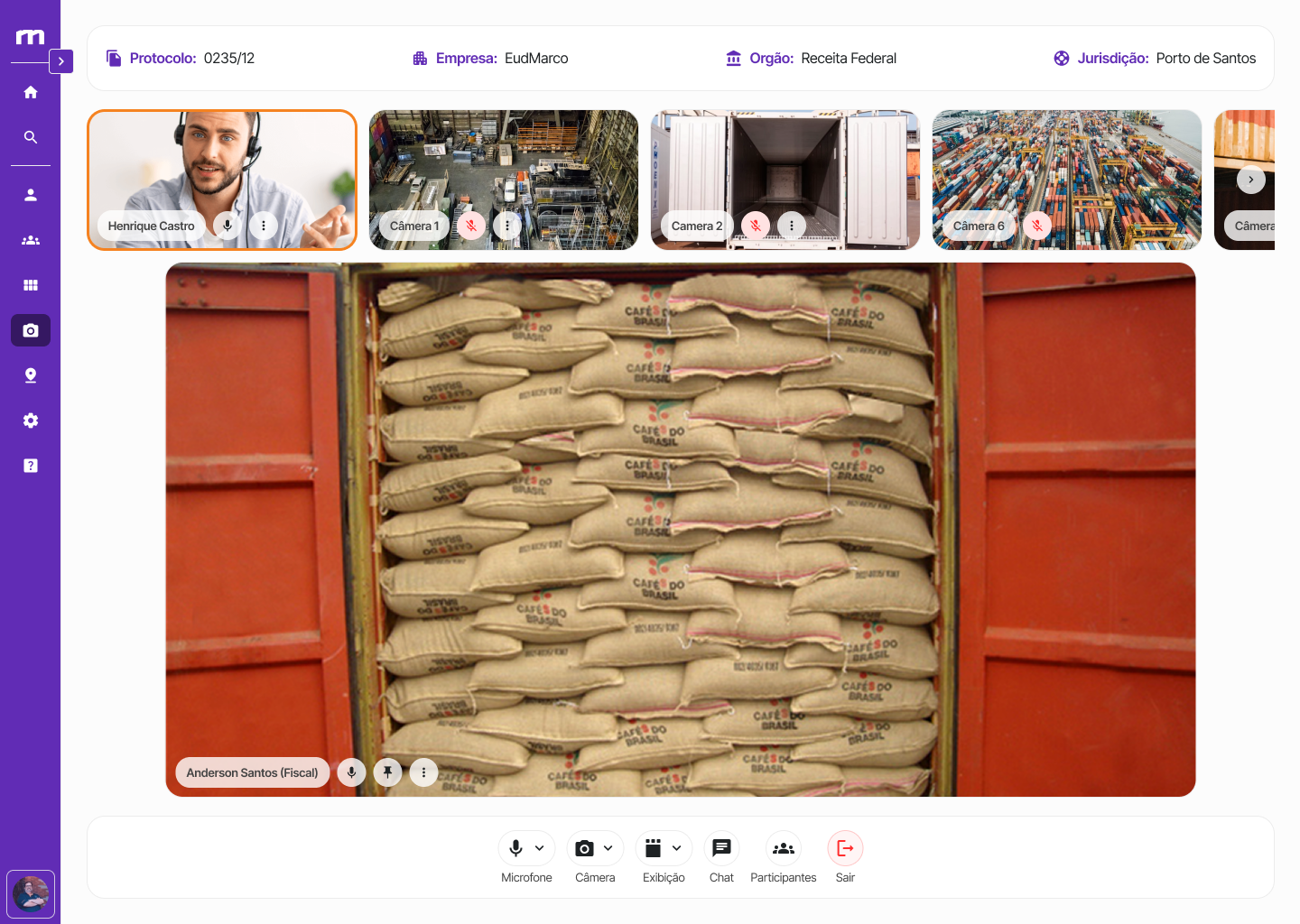Image resolution: width=1300 pixels, height=924 pixels.
Task: Pin Anderson Santos video feed
Action: point(387,772)
